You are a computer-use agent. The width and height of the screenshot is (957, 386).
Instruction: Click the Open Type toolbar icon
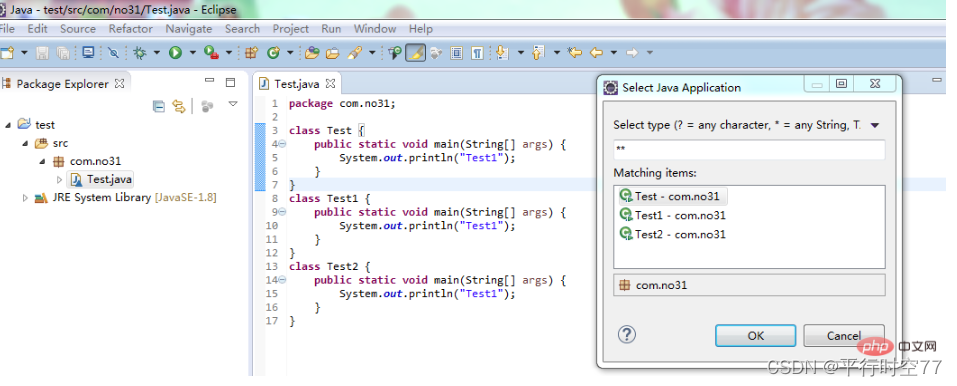(312, 53)
